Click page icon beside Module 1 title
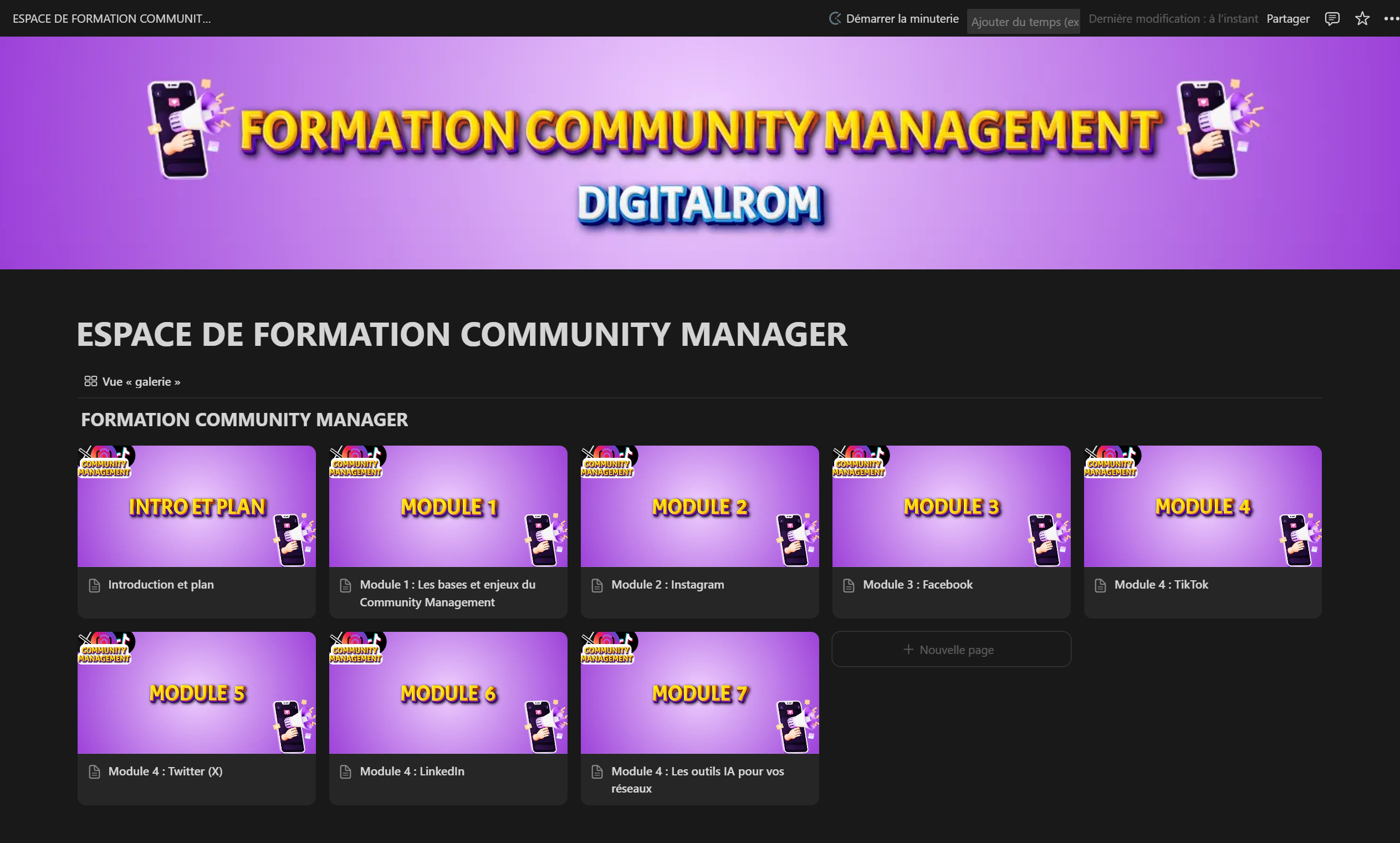The width and height of the screenshot is (1400, 843). (x=345, y=586)
